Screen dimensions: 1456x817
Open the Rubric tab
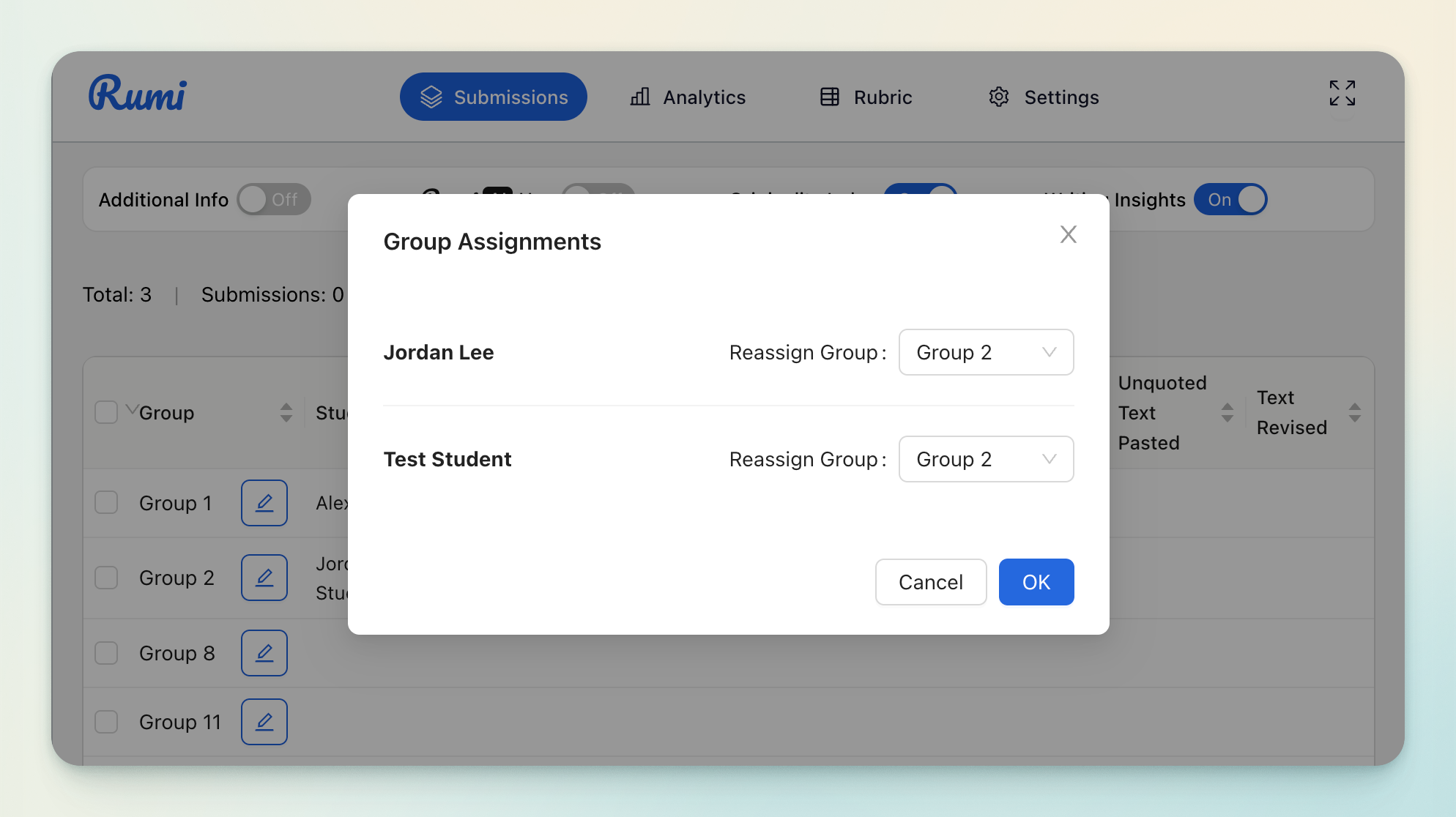866,97
